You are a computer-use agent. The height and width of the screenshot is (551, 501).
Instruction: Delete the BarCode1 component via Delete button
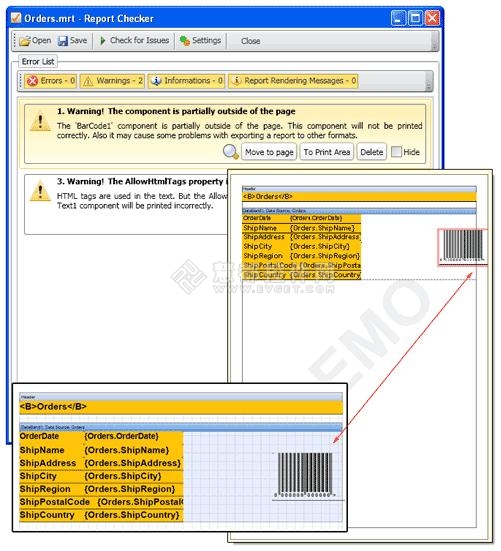click(372, 152)
